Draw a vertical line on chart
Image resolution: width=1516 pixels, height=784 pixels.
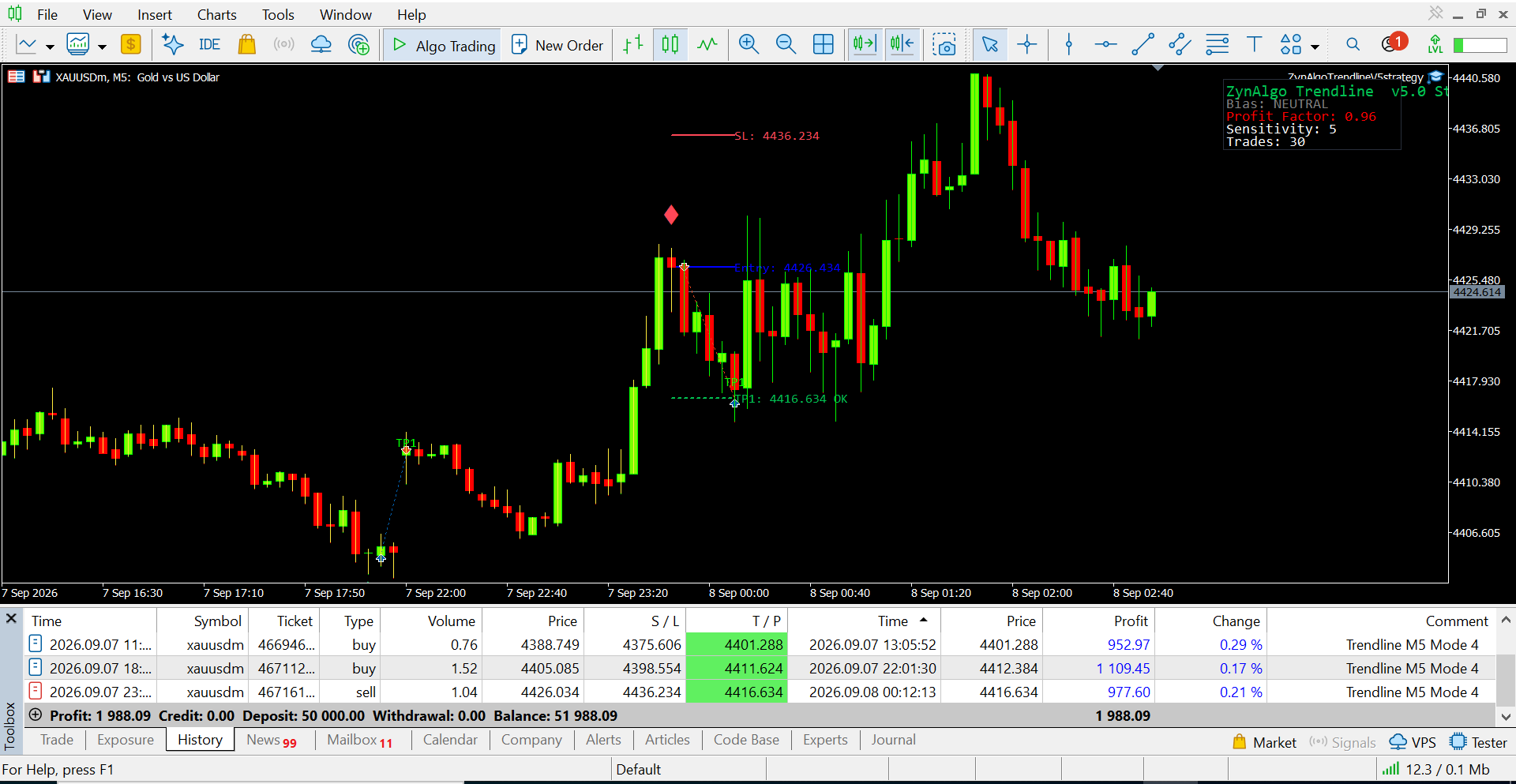tap(1069, 45)
